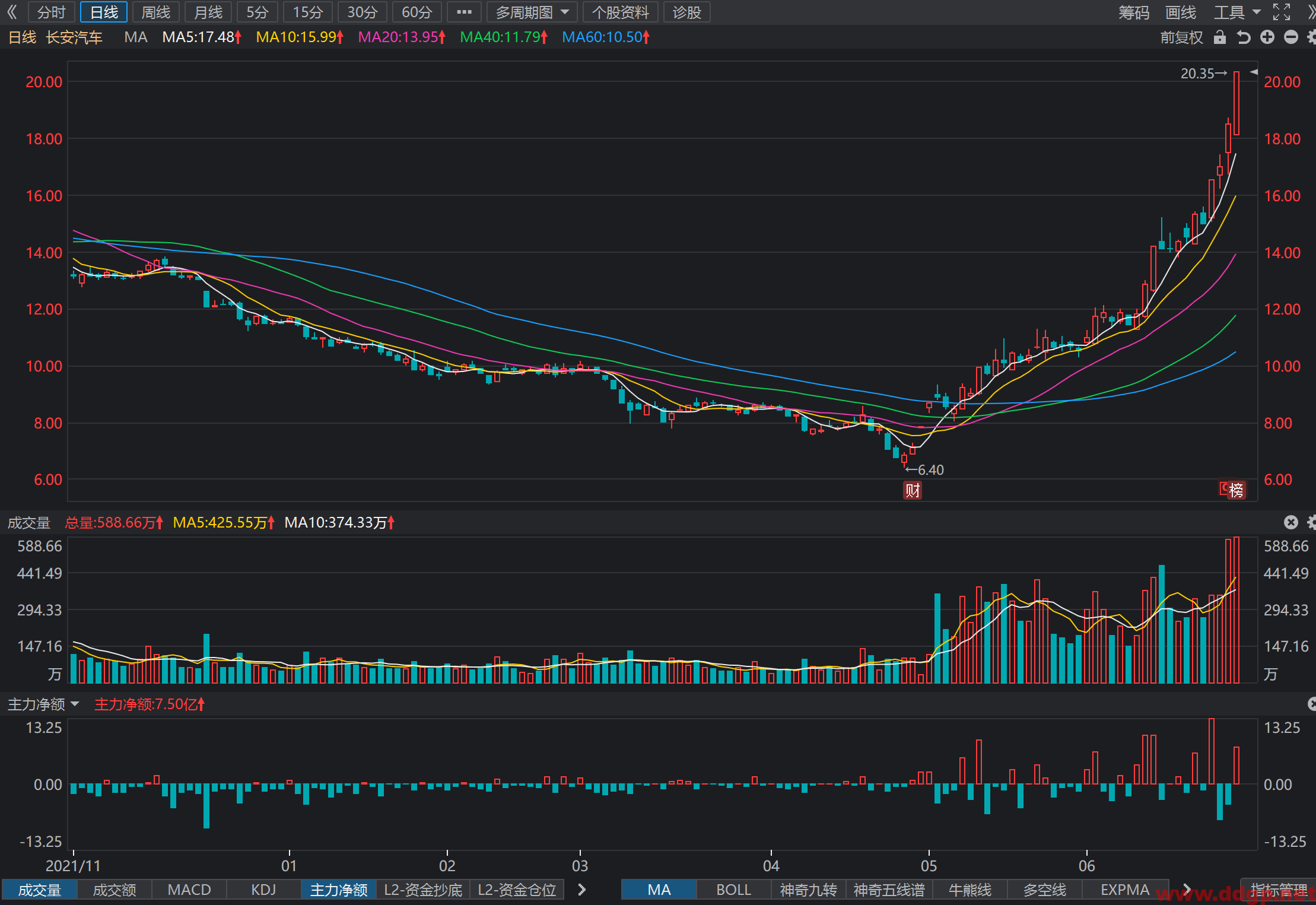
Task: Select the 5分 period
Action: [258, 12]
